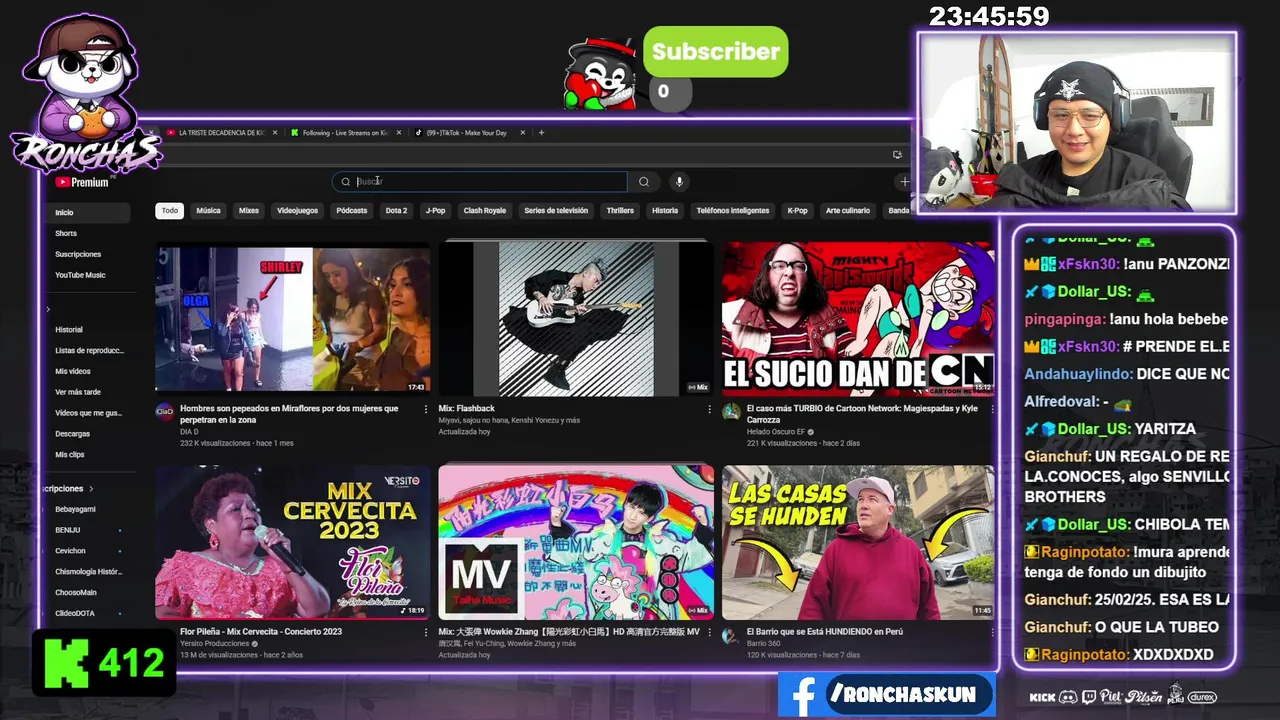Select the Clash Royale filter chip
This screenshot has width=1280, height=720.
tap(485, 210)
